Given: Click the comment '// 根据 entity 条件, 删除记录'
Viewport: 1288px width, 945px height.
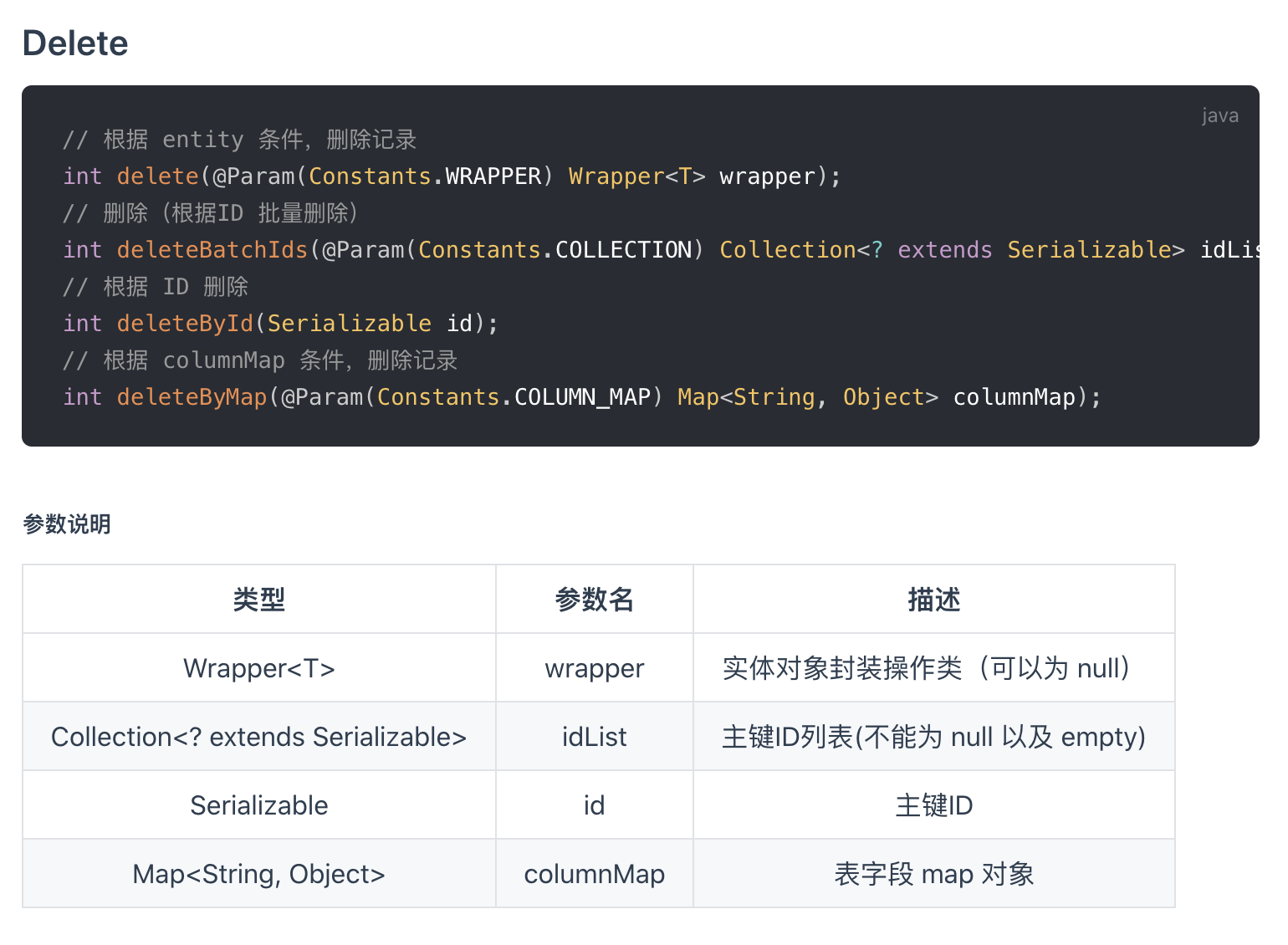Looking at the screenshot, I should click(240, 140).
